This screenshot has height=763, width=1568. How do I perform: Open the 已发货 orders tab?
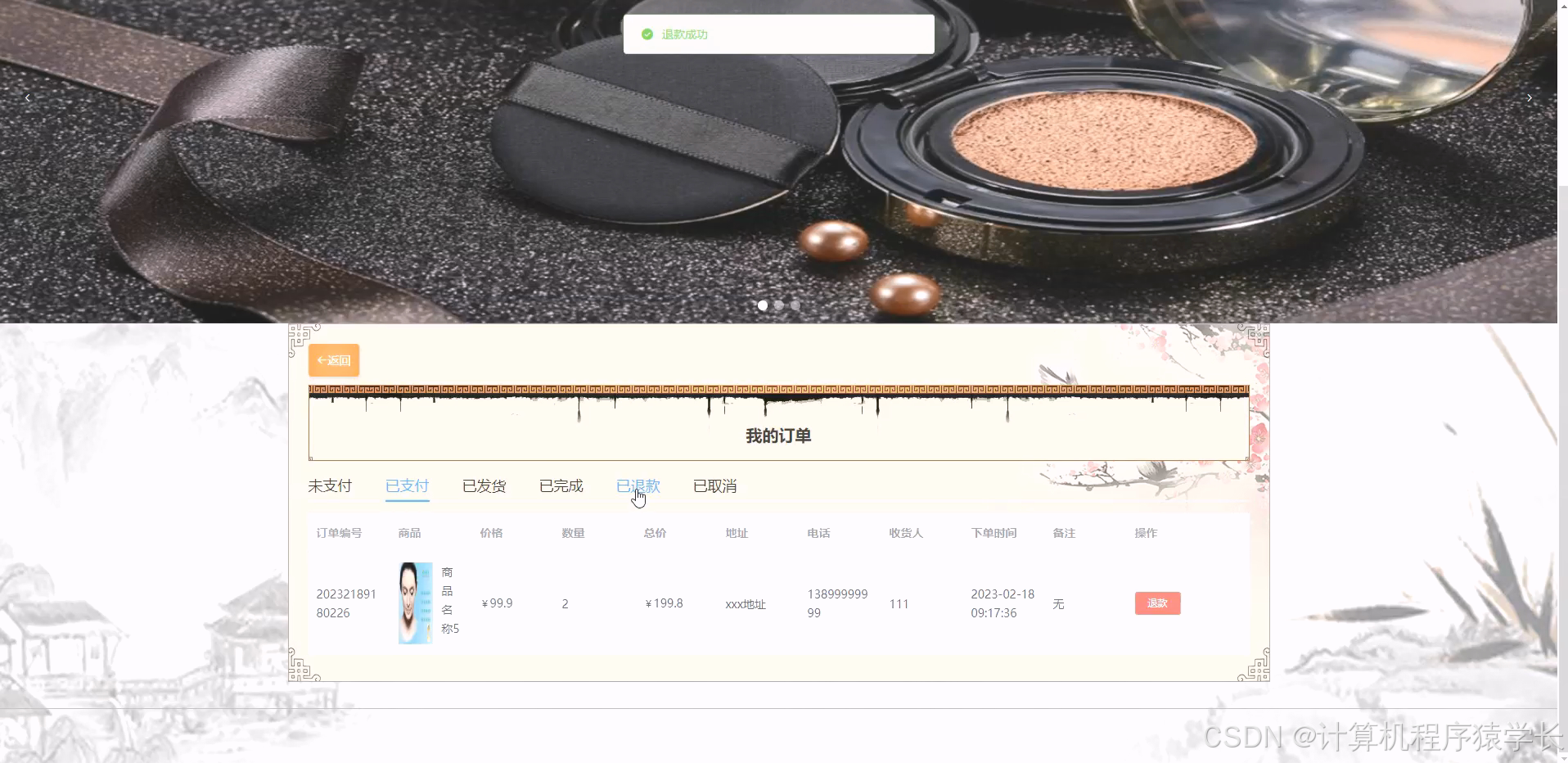[x=484, y=486]
